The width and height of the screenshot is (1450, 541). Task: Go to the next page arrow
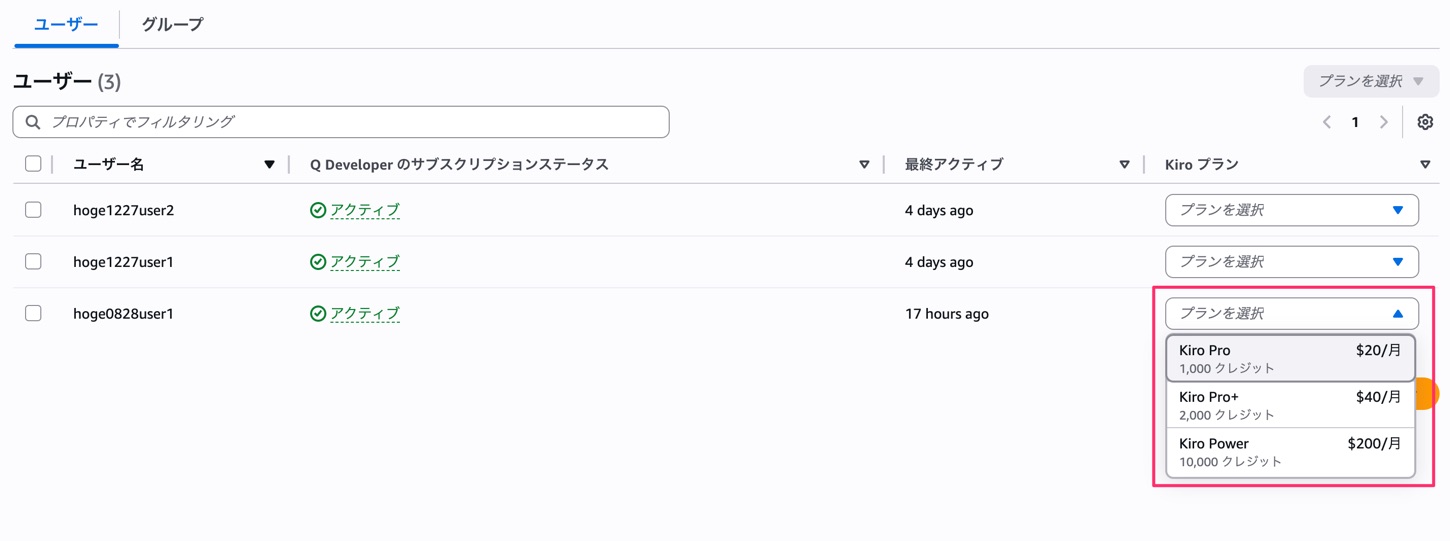click(x=1384, y=122)
